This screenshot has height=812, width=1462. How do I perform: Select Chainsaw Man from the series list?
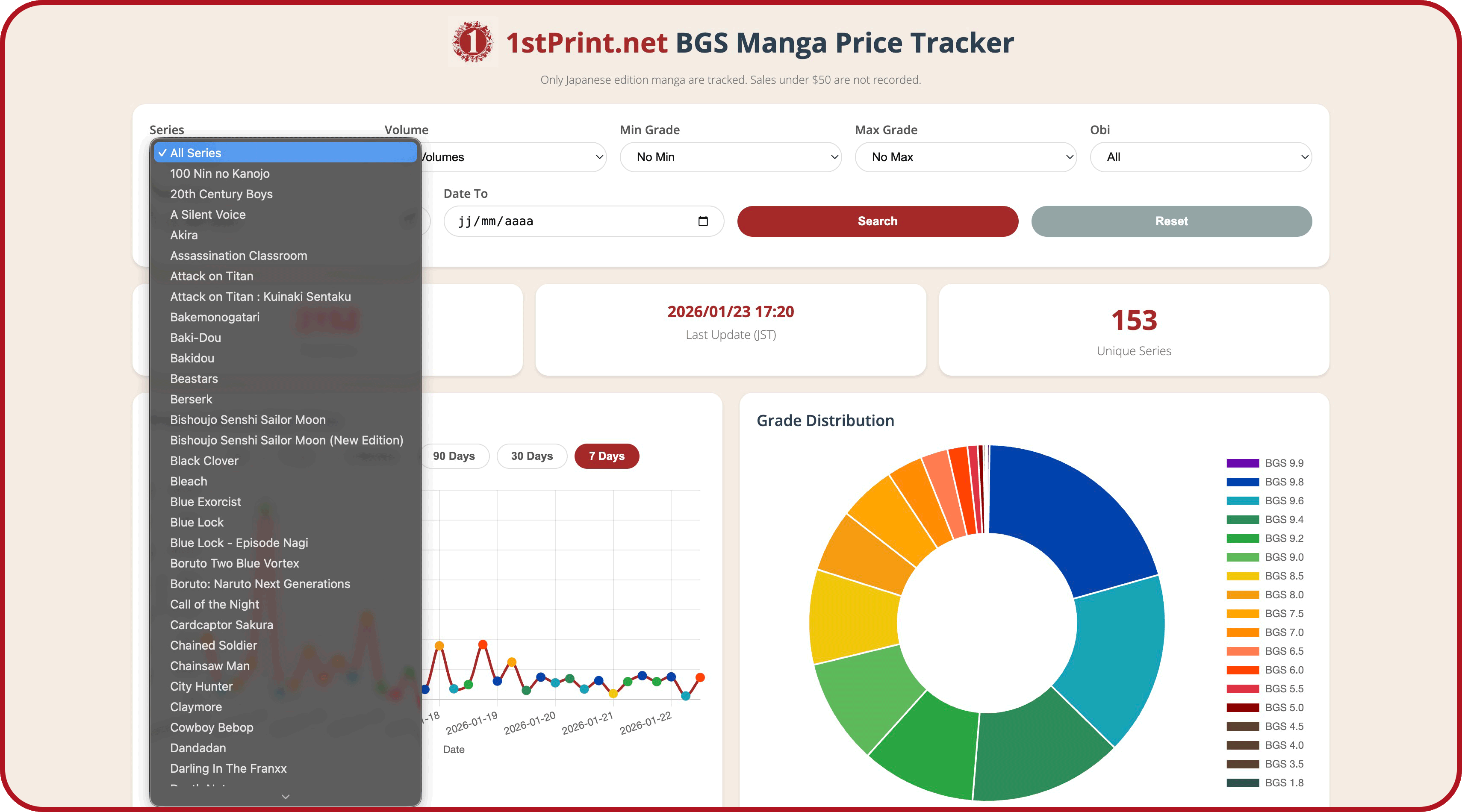tap(210, 665)
